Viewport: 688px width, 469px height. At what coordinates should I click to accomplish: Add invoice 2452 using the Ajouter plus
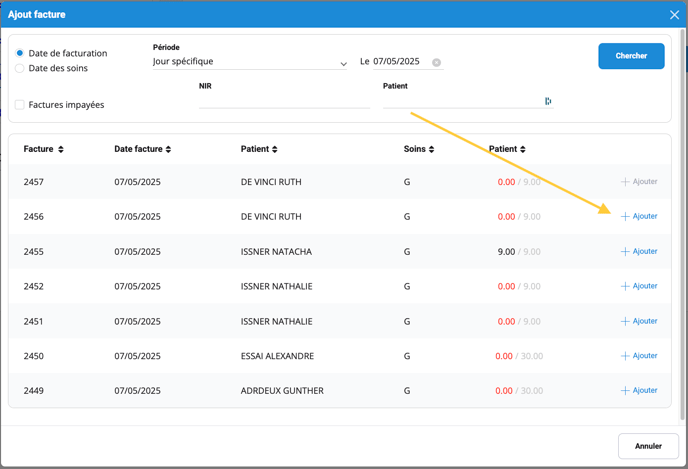(626, 287)
